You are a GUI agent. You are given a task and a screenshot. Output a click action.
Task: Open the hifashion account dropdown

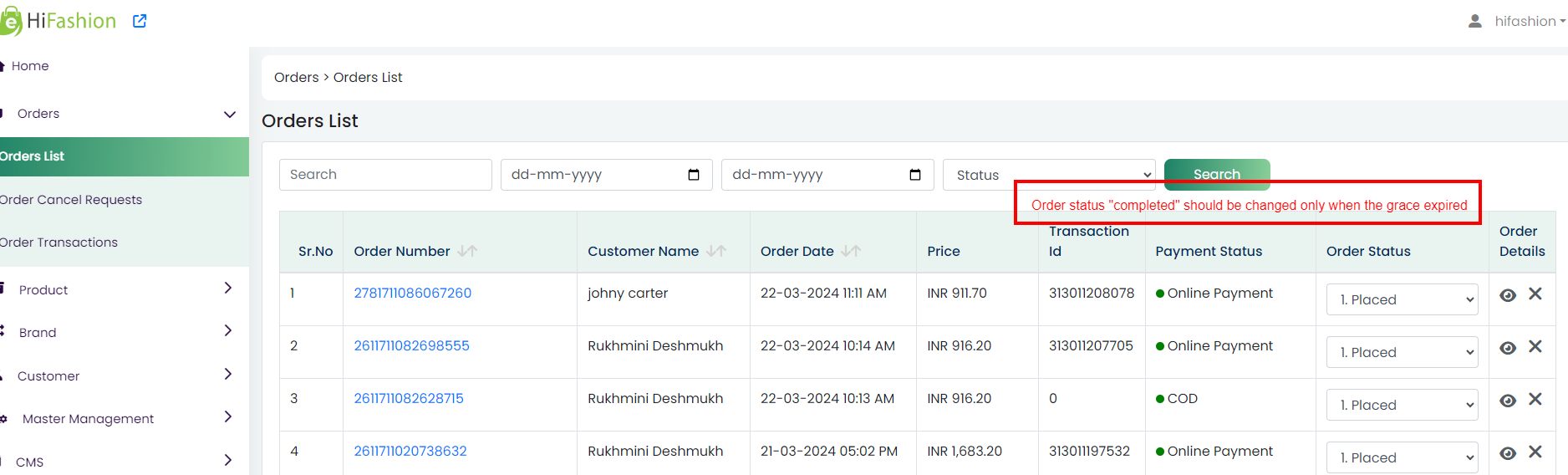pos(1530,21)
